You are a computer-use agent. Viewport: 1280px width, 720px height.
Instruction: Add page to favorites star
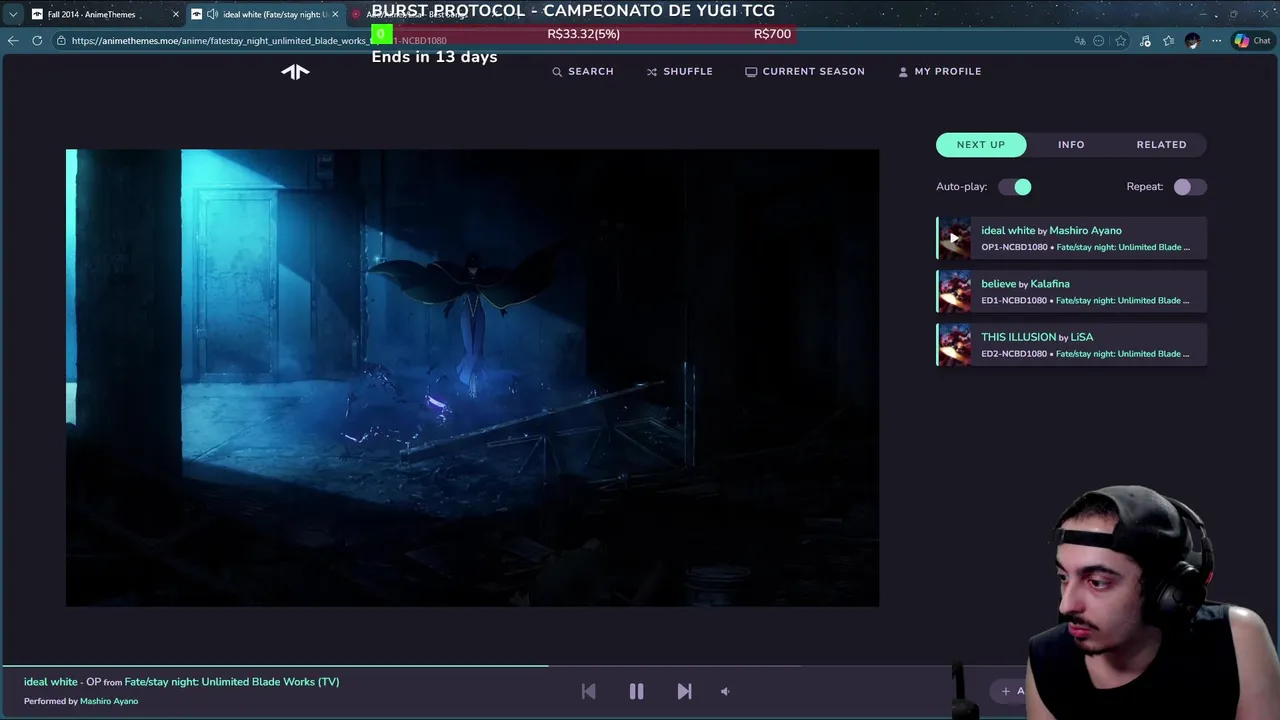coord(1121,41)
